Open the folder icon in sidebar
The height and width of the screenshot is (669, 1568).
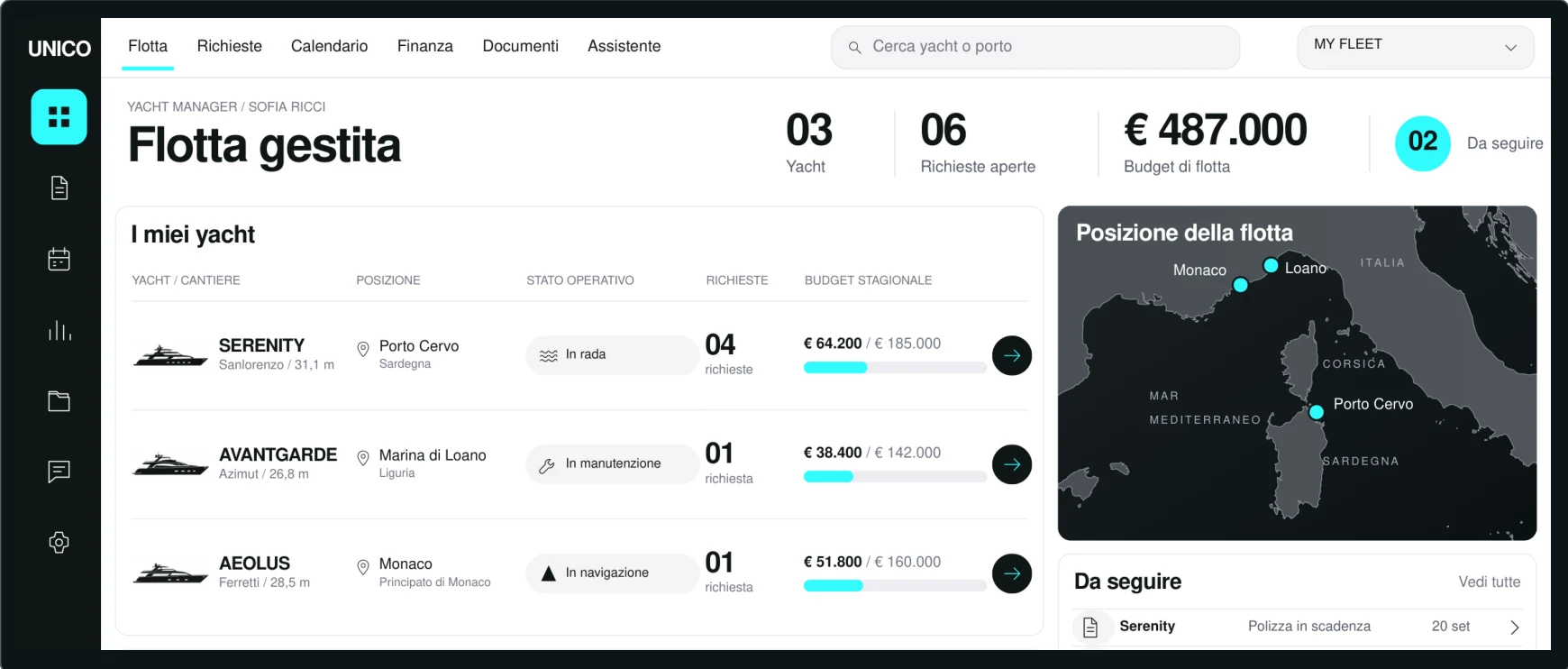(x=59, y=401)
